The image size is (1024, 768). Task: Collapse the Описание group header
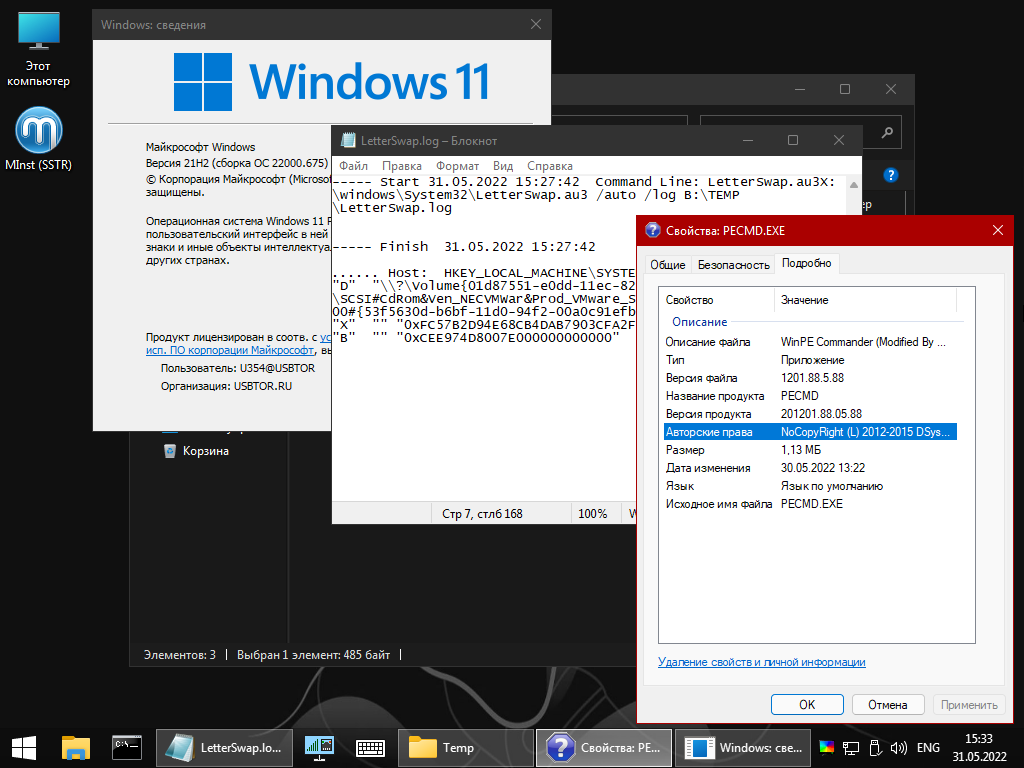tap(699, 322)
